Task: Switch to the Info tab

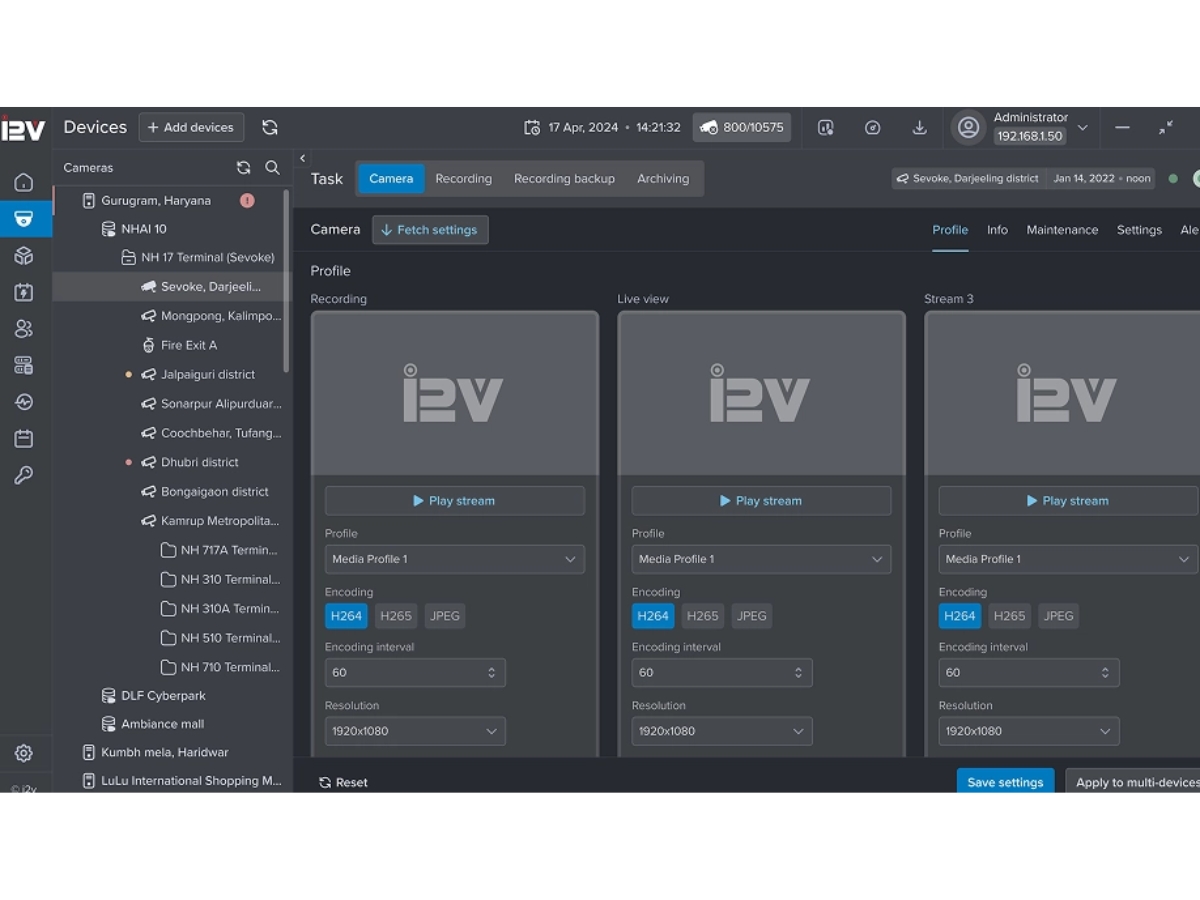Action: [997, 230]
